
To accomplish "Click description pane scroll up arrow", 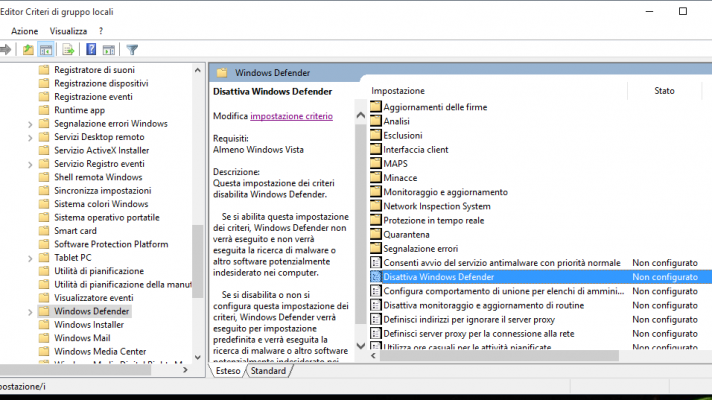I will tap(361, 115).
